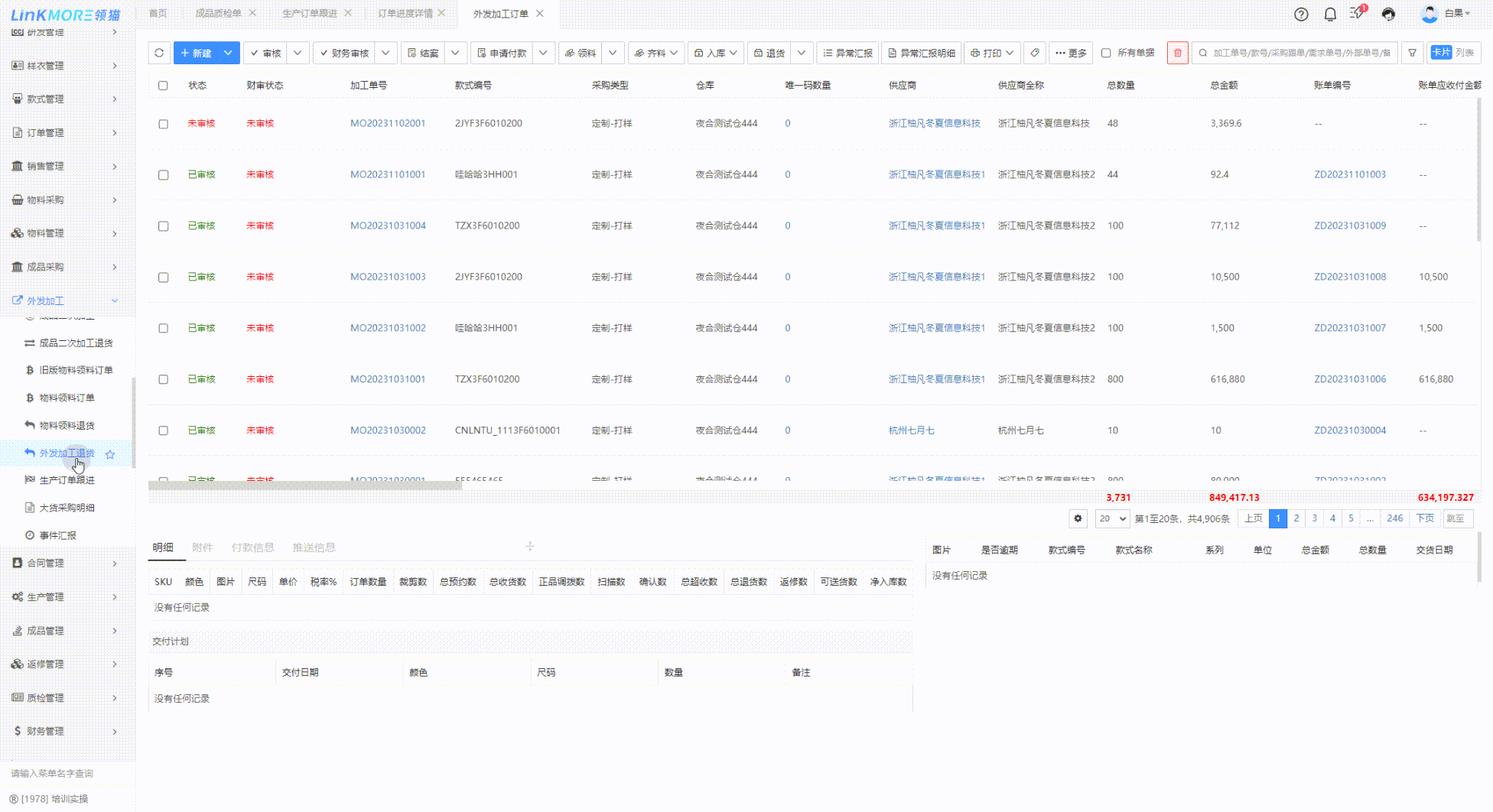Open the filter funnel icon

[x=1412, y=53]
